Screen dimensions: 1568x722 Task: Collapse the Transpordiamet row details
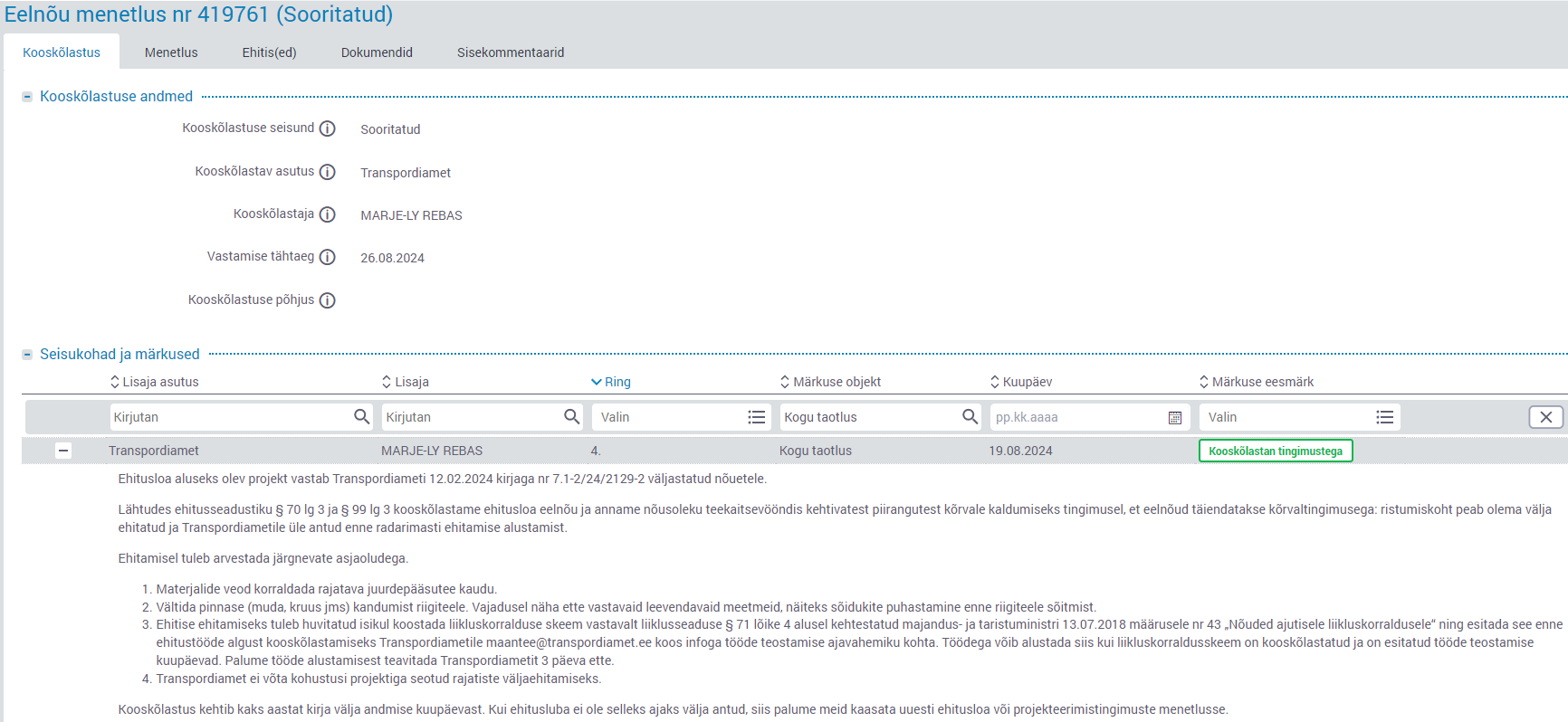(63, 451)
